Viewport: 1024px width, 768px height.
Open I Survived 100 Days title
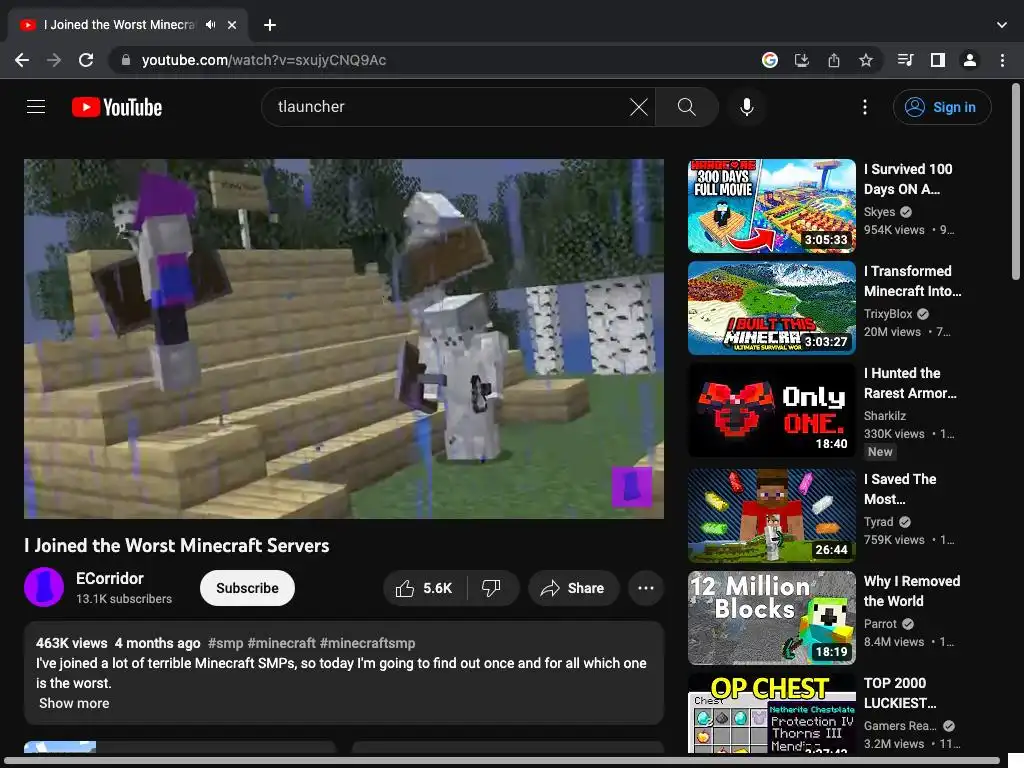click(908, 179)
